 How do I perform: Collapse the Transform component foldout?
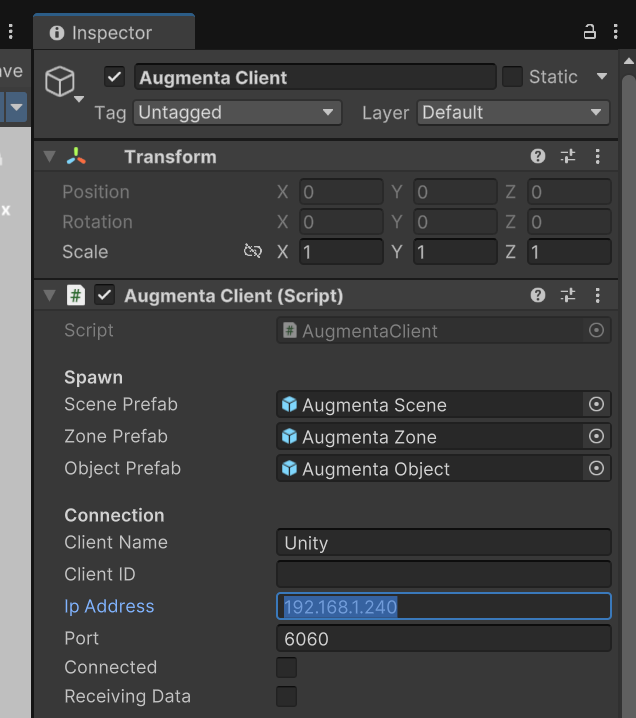coord(49,157)
